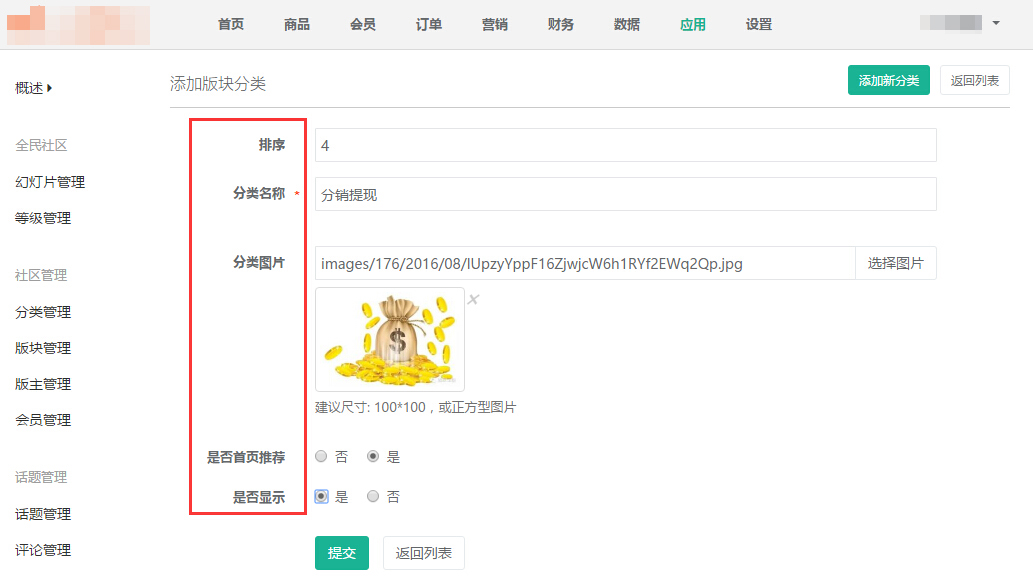1033x586 pixels.
Task: Expand the 概述 sidebar section
Action: [x=34, y=88]
